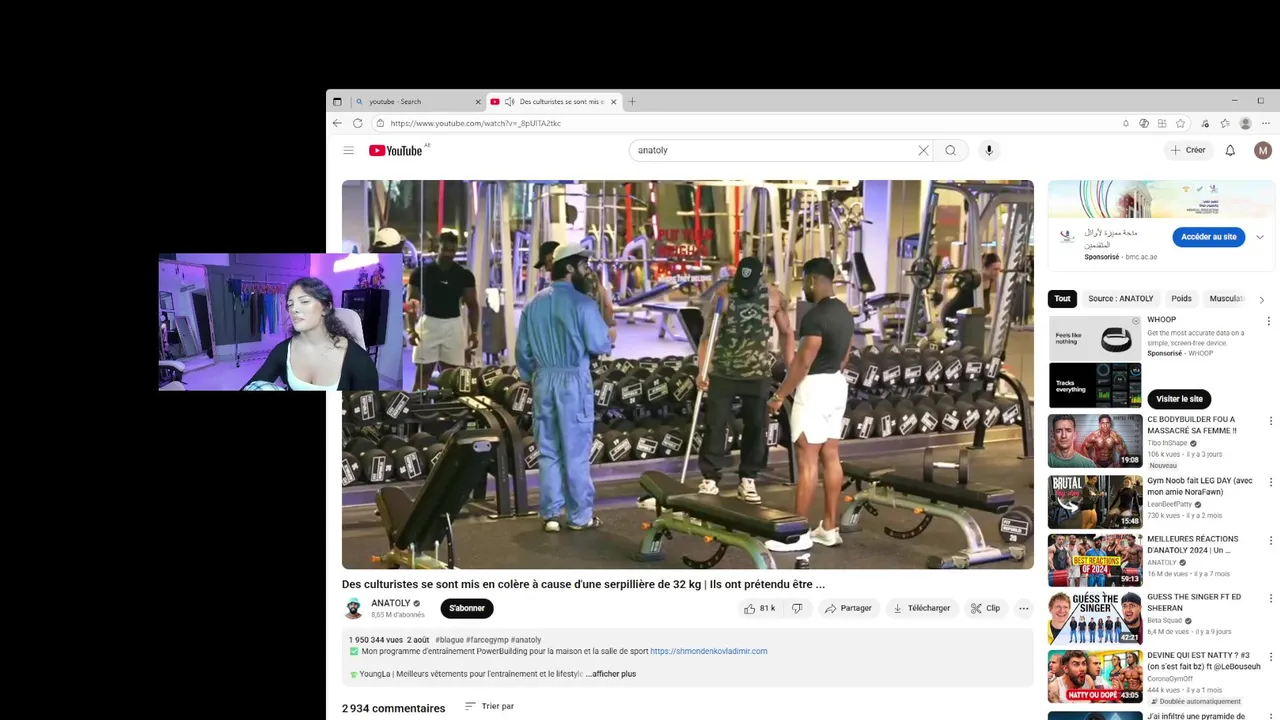Open the shmondenkovladimir.com link
This screenshot has width=1280, height=720.
click(x=709, y=651)
